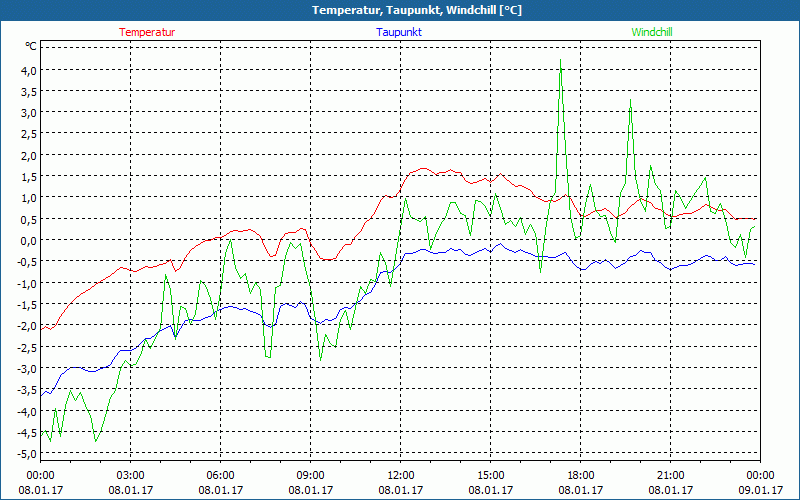800x500 pixels.
Task: Click the blue Taupunkt legend label
Action: click(x=399, y=32)
